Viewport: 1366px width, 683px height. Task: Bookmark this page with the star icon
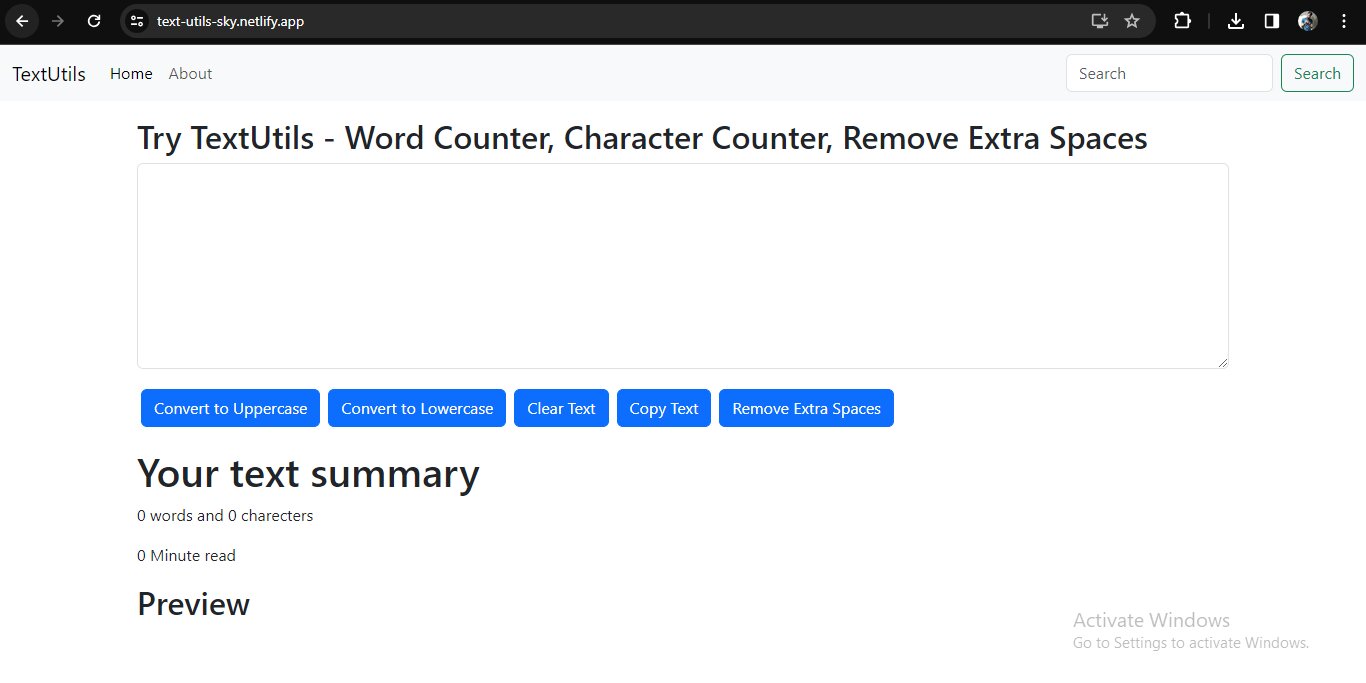click(x=1132, y=21)
